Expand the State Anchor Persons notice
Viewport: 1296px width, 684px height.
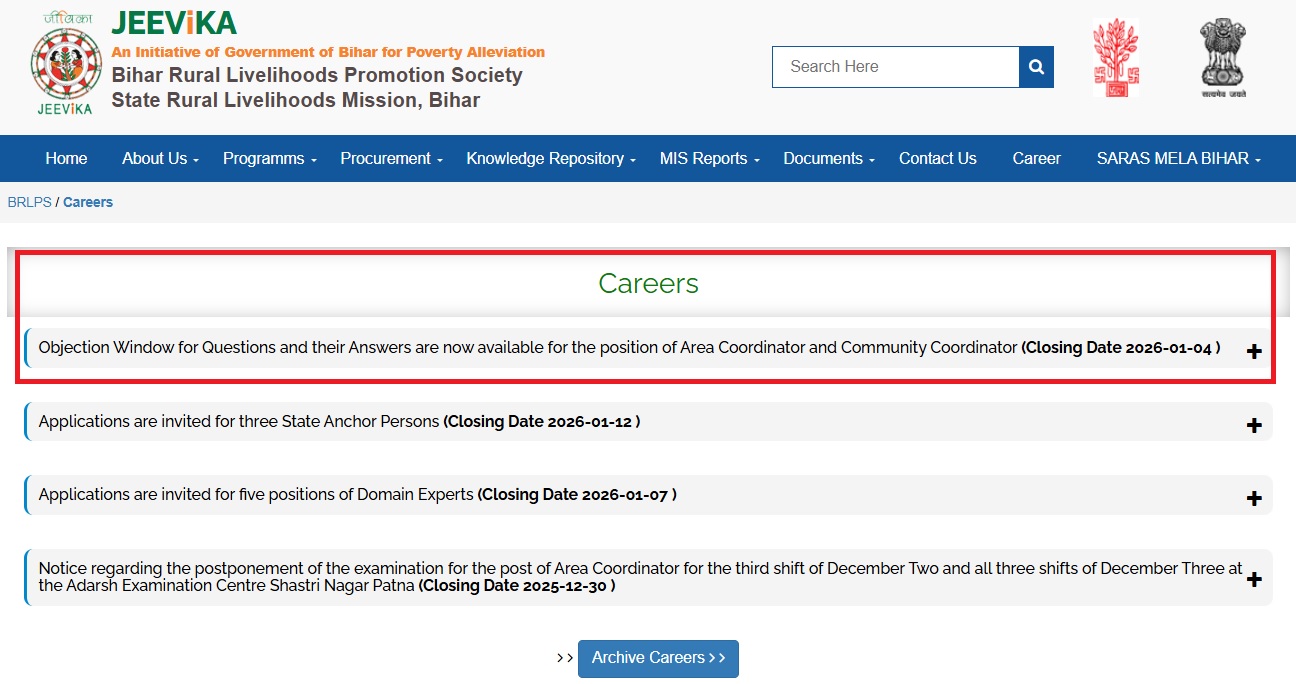[1253, 425]
